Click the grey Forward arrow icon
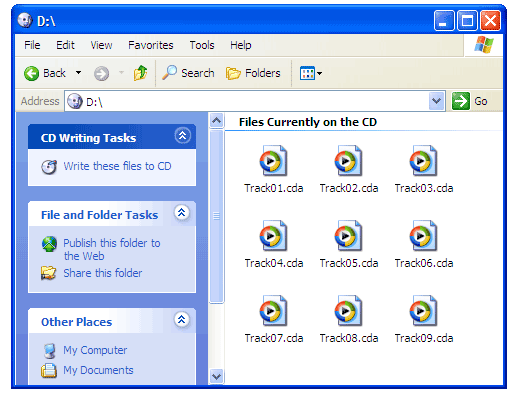The height and width of the screenshot is (399, 527). [x=101, y=73]
